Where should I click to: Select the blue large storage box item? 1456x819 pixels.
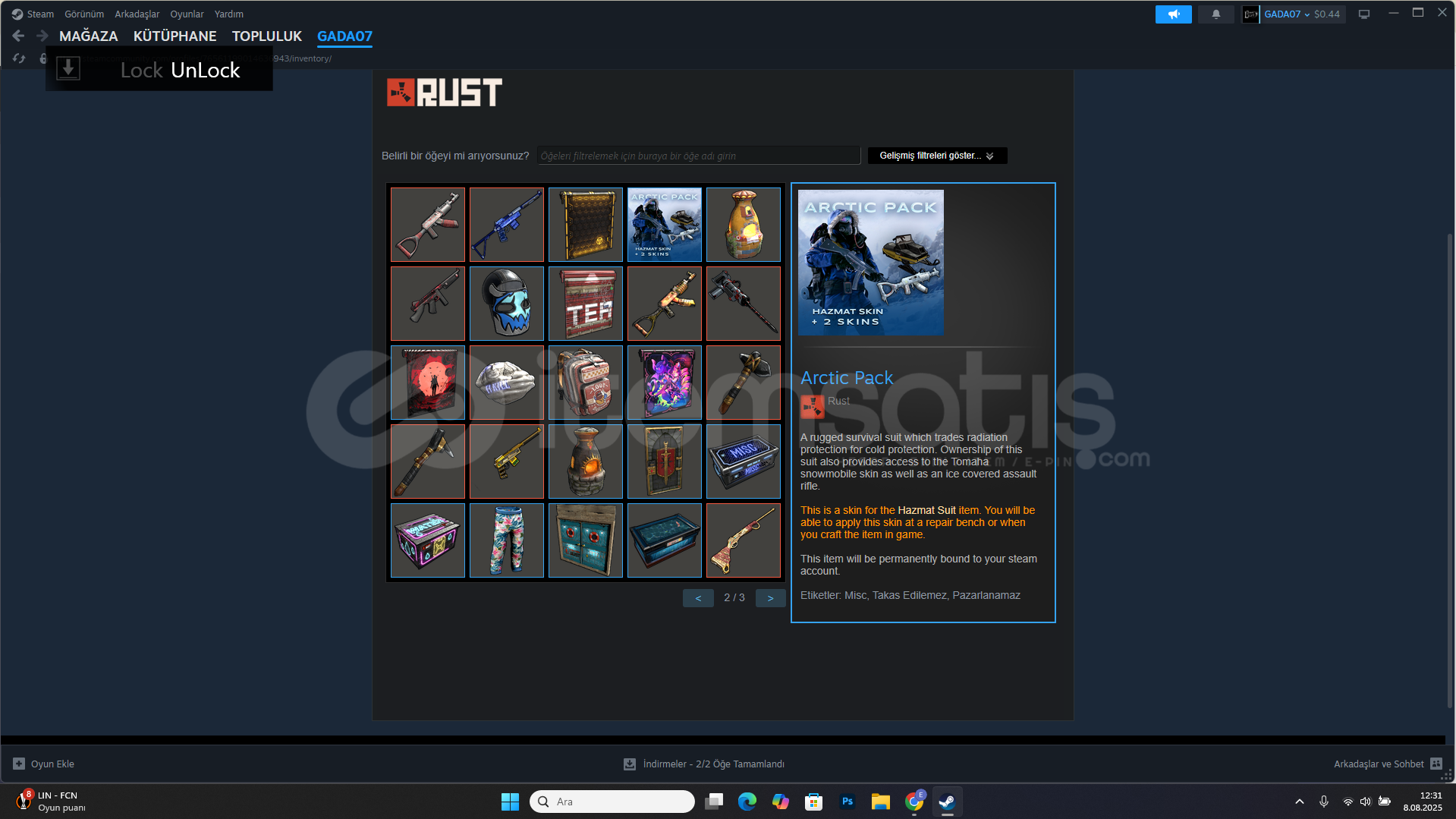(665, 540)
